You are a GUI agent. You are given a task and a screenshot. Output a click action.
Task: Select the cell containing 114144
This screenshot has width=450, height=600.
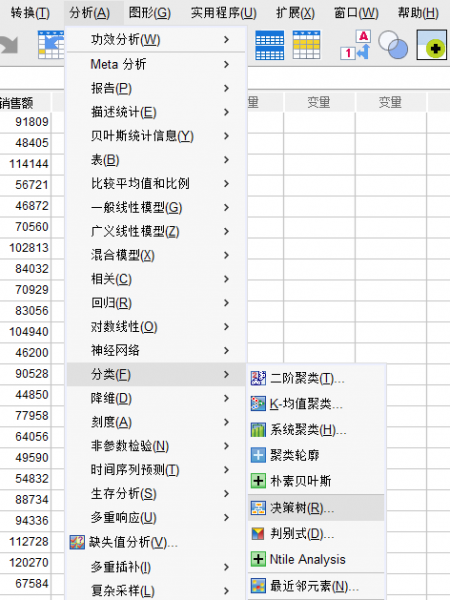click(25, 164)
